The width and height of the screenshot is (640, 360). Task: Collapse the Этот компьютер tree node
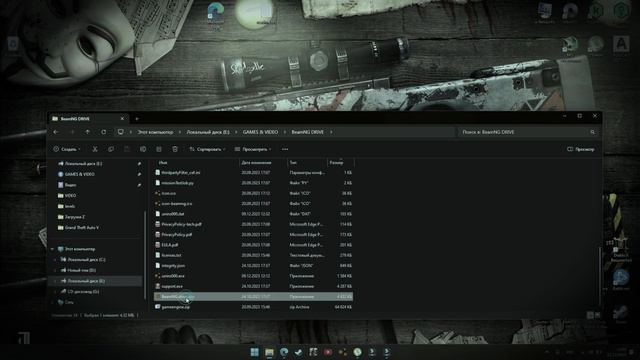coord(53,249)
